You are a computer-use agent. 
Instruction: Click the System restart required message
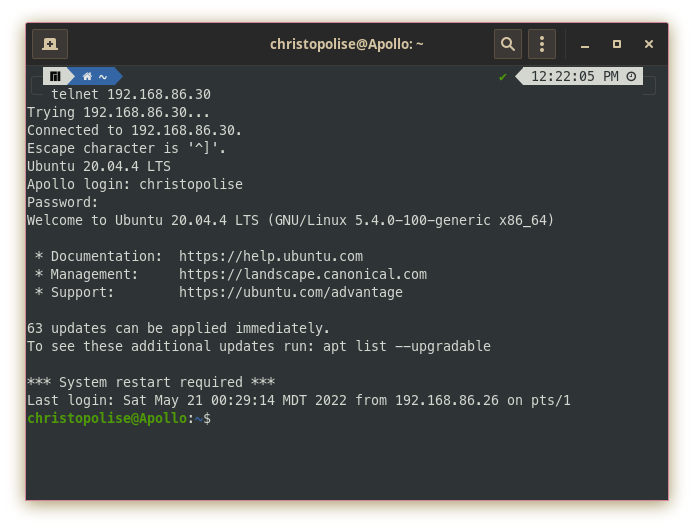151,382
